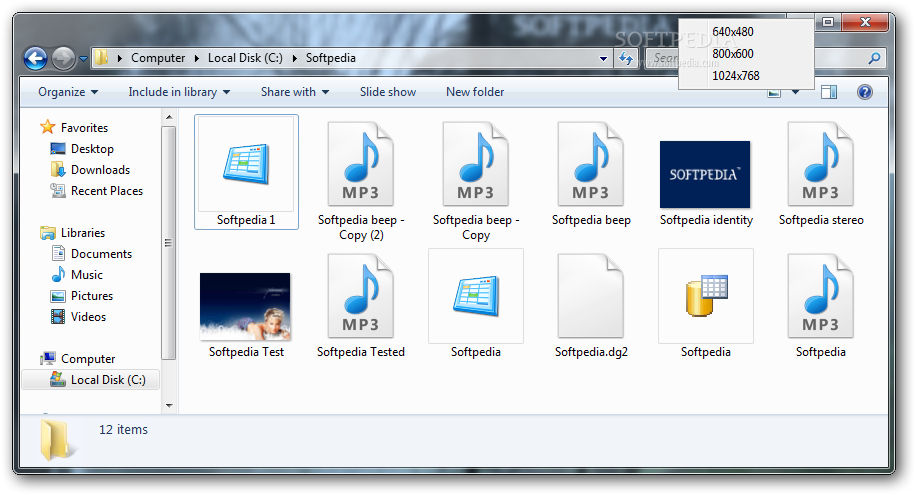This screenshot has width=916, height=495.
Task: Toggle the preview pane icon
Action: point(828,92)
